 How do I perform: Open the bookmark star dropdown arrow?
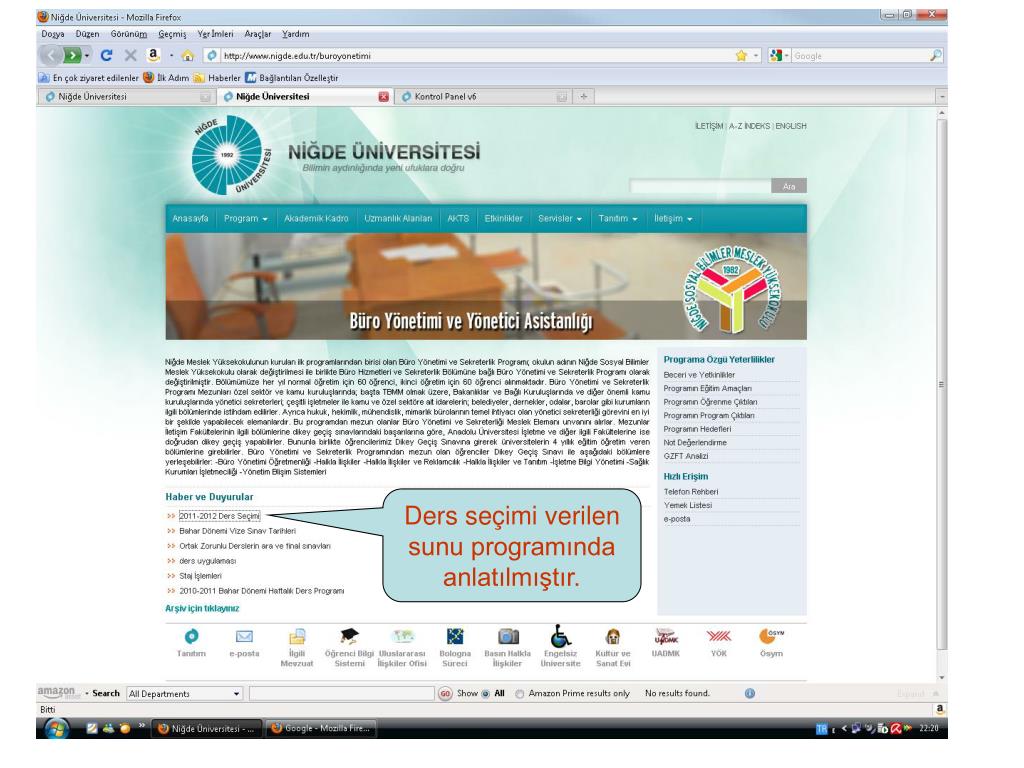point(756,56)
